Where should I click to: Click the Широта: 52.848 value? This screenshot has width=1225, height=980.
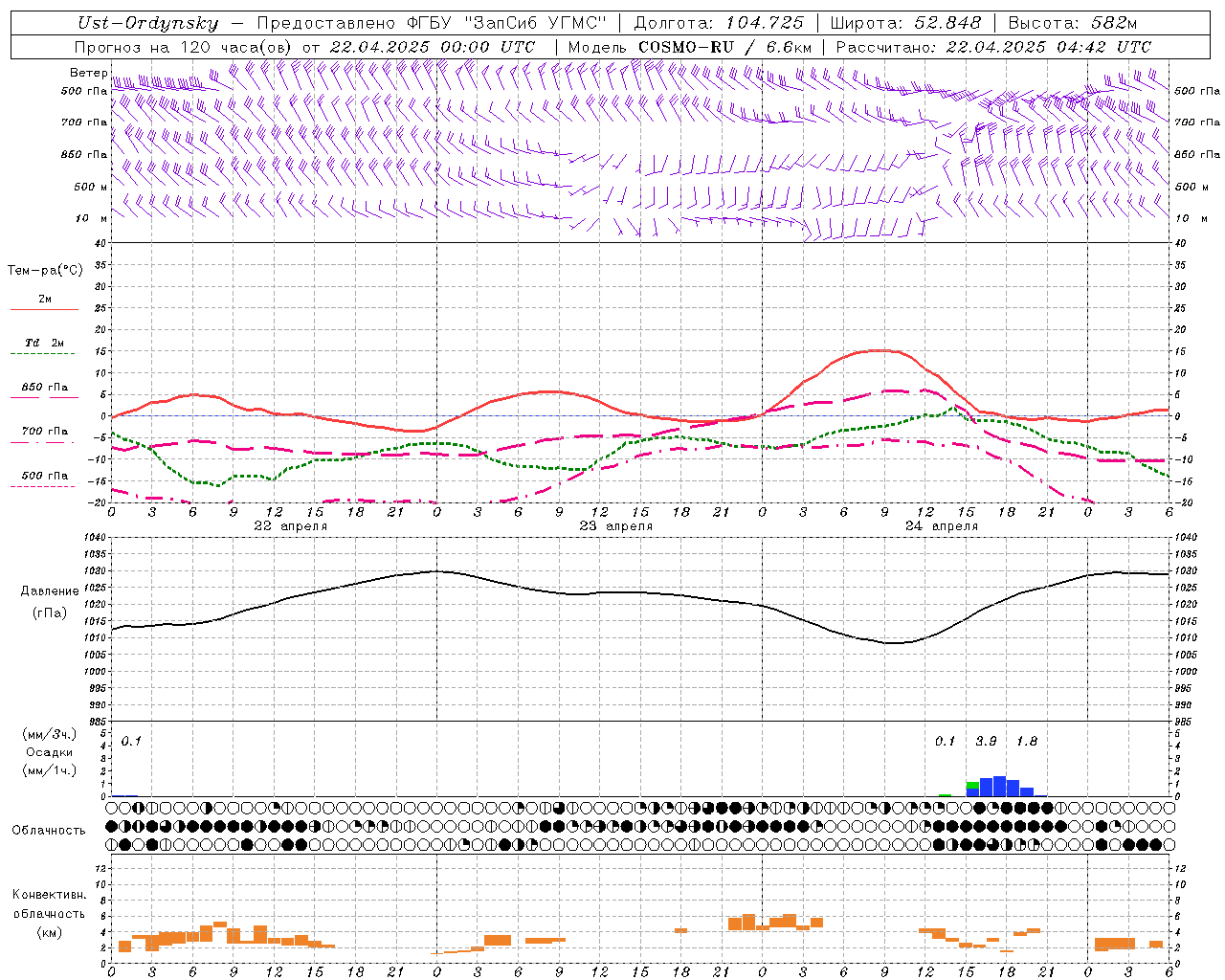click(906, 23)
